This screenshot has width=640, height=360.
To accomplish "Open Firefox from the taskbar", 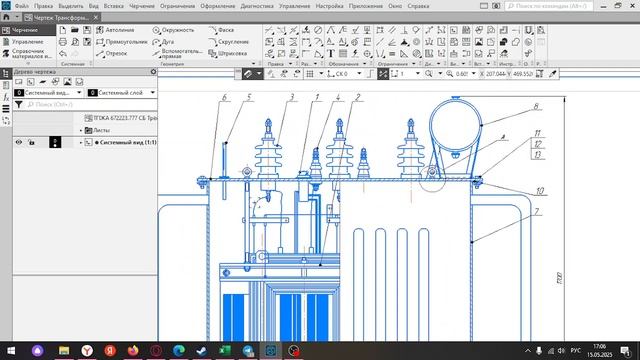I will [133, 351].
